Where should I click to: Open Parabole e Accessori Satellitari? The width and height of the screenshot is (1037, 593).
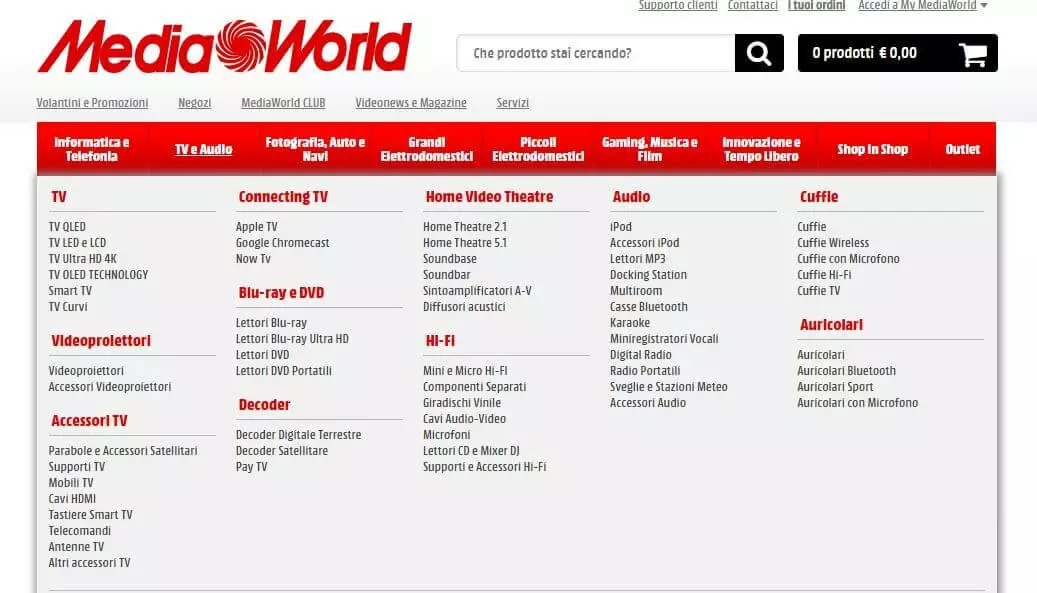(x=123, y=451)
